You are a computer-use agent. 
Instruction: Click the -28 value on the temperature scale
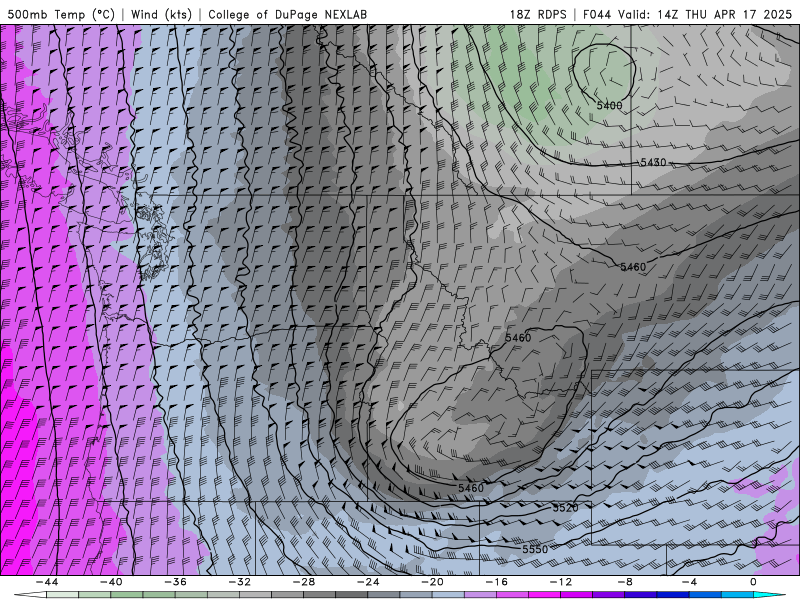(304, 582)
